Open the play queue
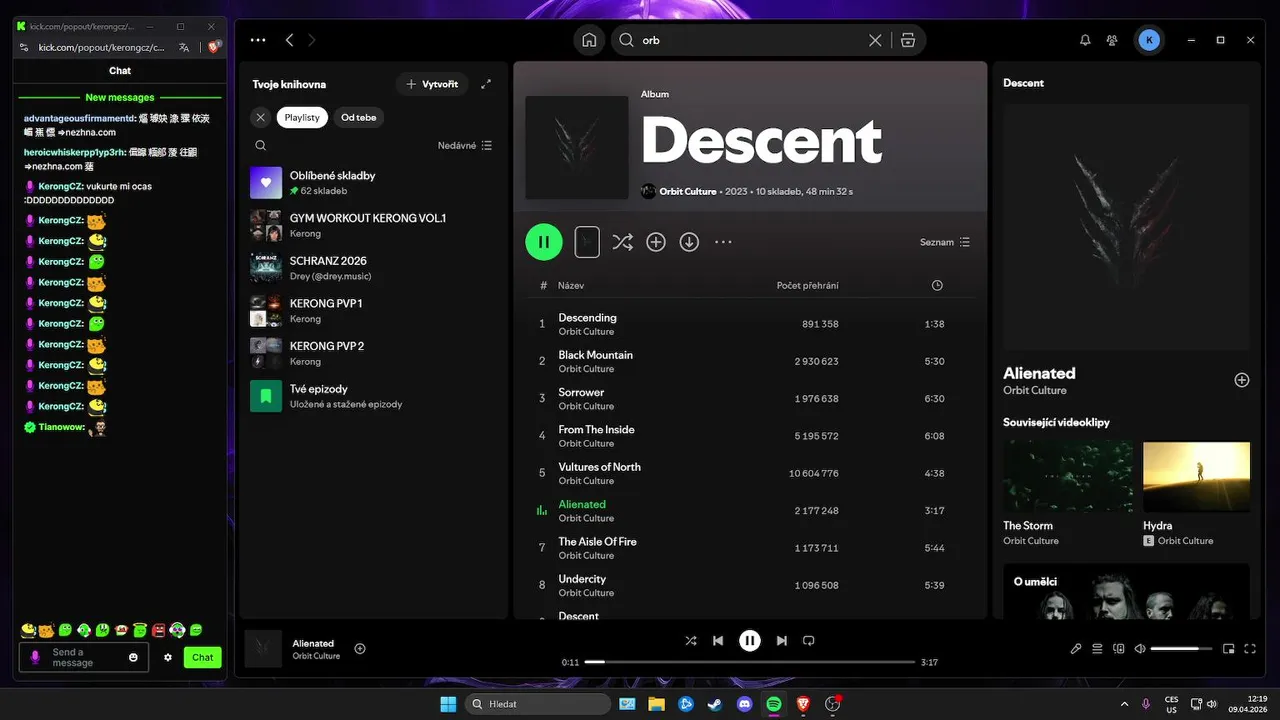The image size is (1280, 720). pos(1097,648)
